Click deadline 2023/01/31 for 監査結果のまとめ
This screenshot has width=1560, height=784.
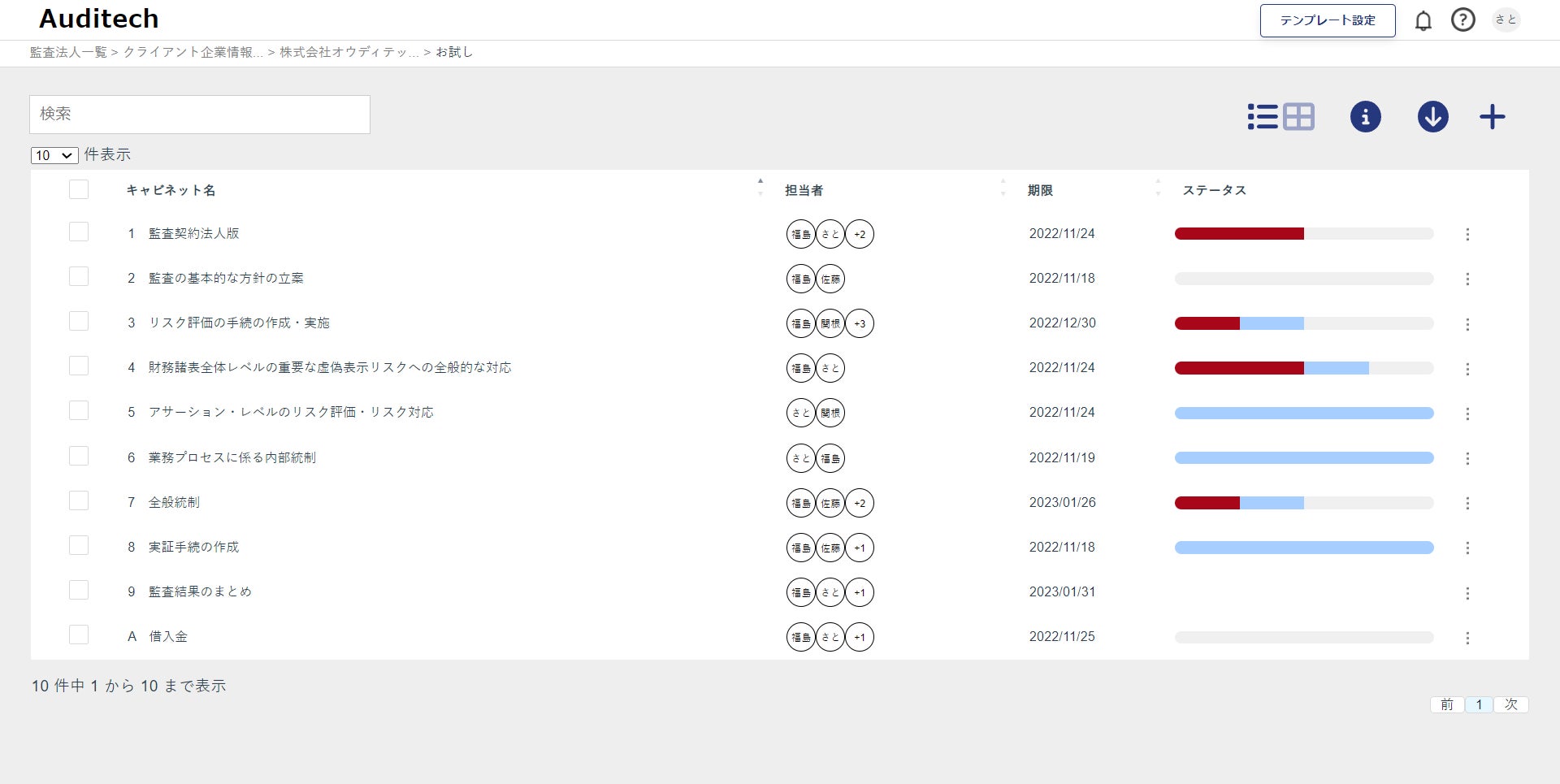point(1062,591)
